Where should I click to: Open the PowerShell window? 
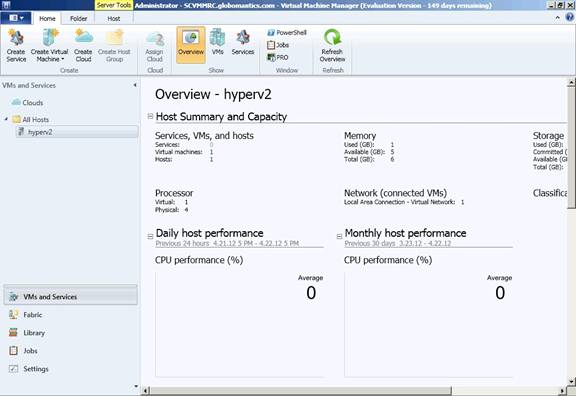click(287, 33)
